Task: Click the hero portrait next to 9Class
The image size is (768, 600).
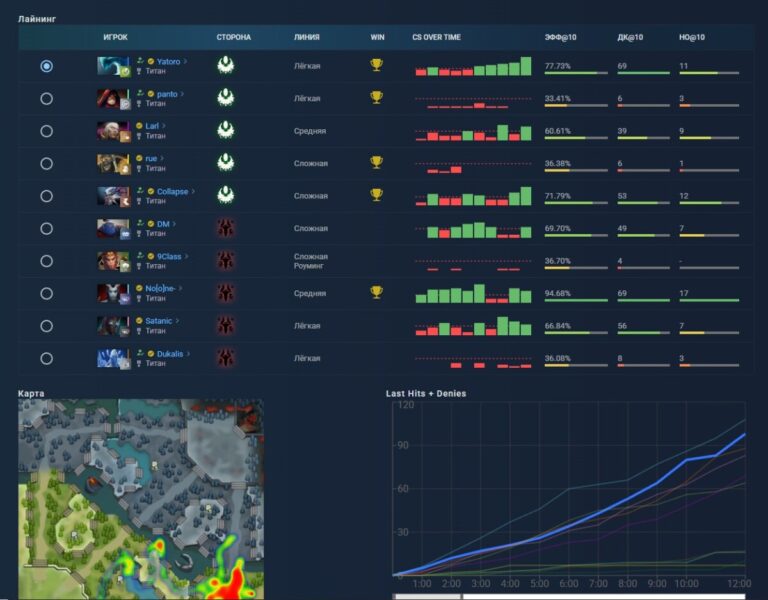Action: (113, 261)
